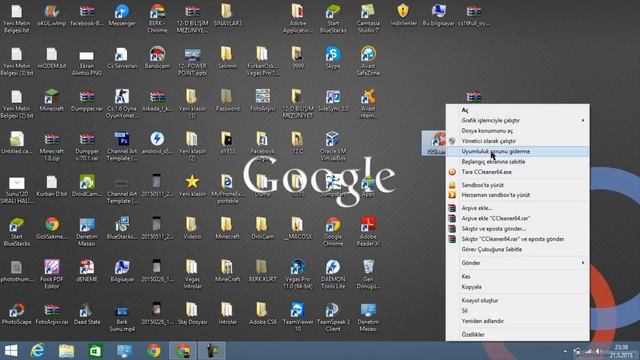
Task: Launch Camtasia Studio 7 shortcut
Action: pyautogui.click(x=368, y=19)
